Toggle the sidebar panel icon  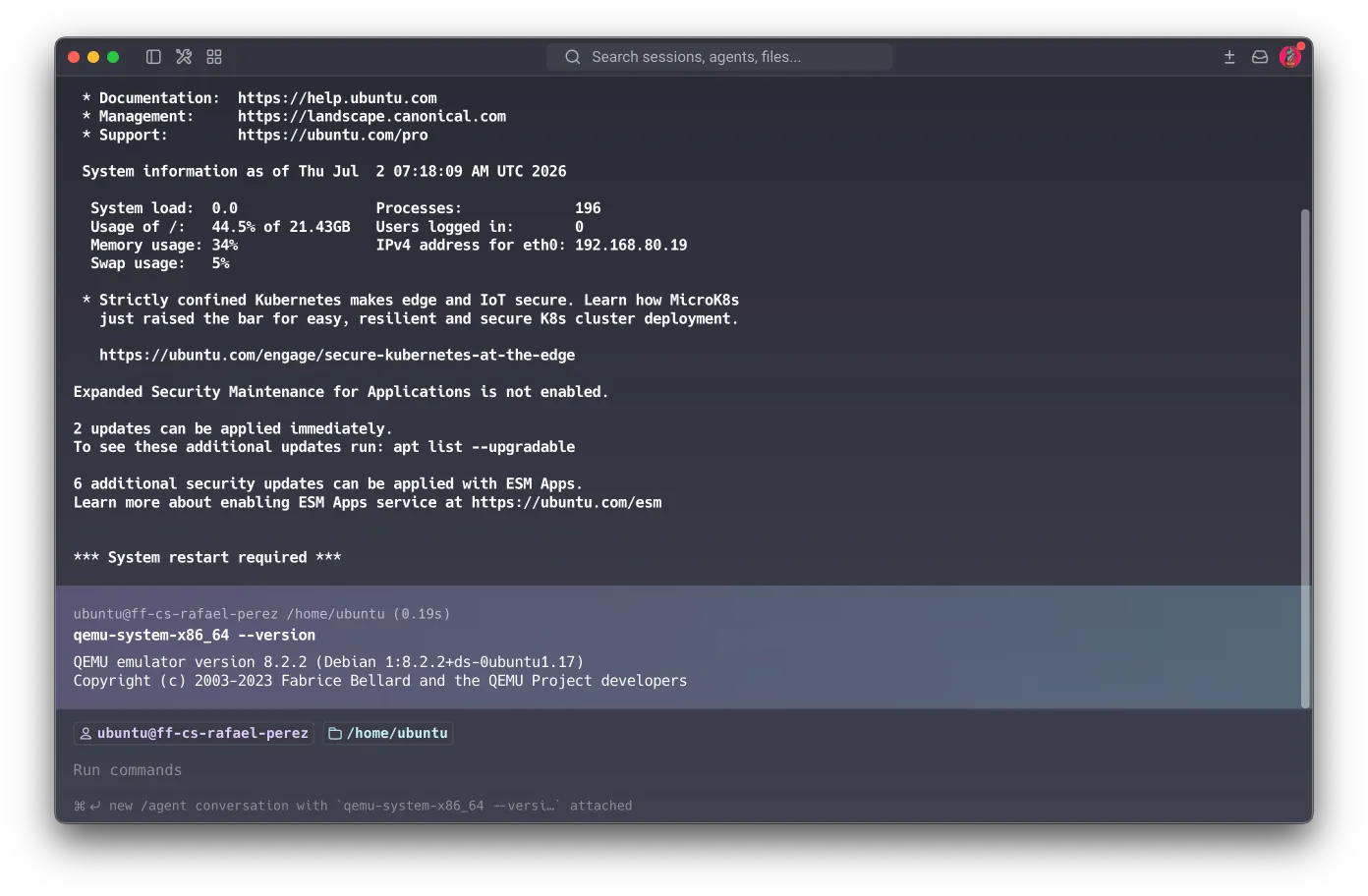click(x=153, y=57)
